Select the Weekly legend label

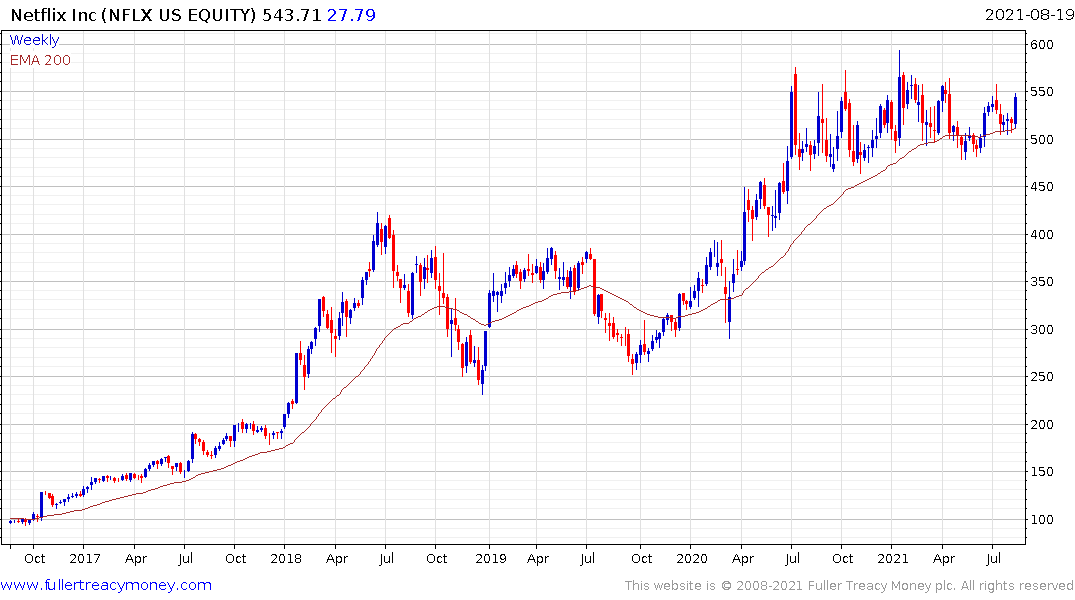[34, 40]
